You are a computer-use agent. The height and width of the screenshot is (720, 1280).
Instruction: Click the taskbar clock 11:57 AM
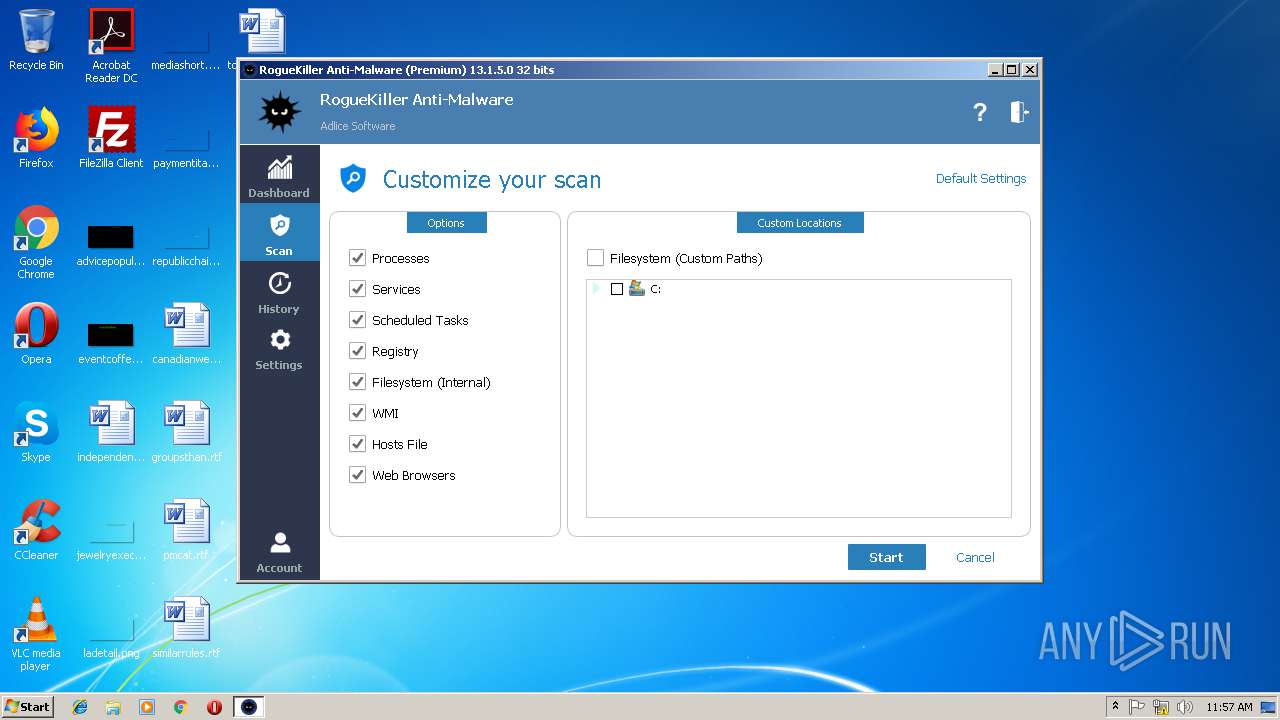1229,707
